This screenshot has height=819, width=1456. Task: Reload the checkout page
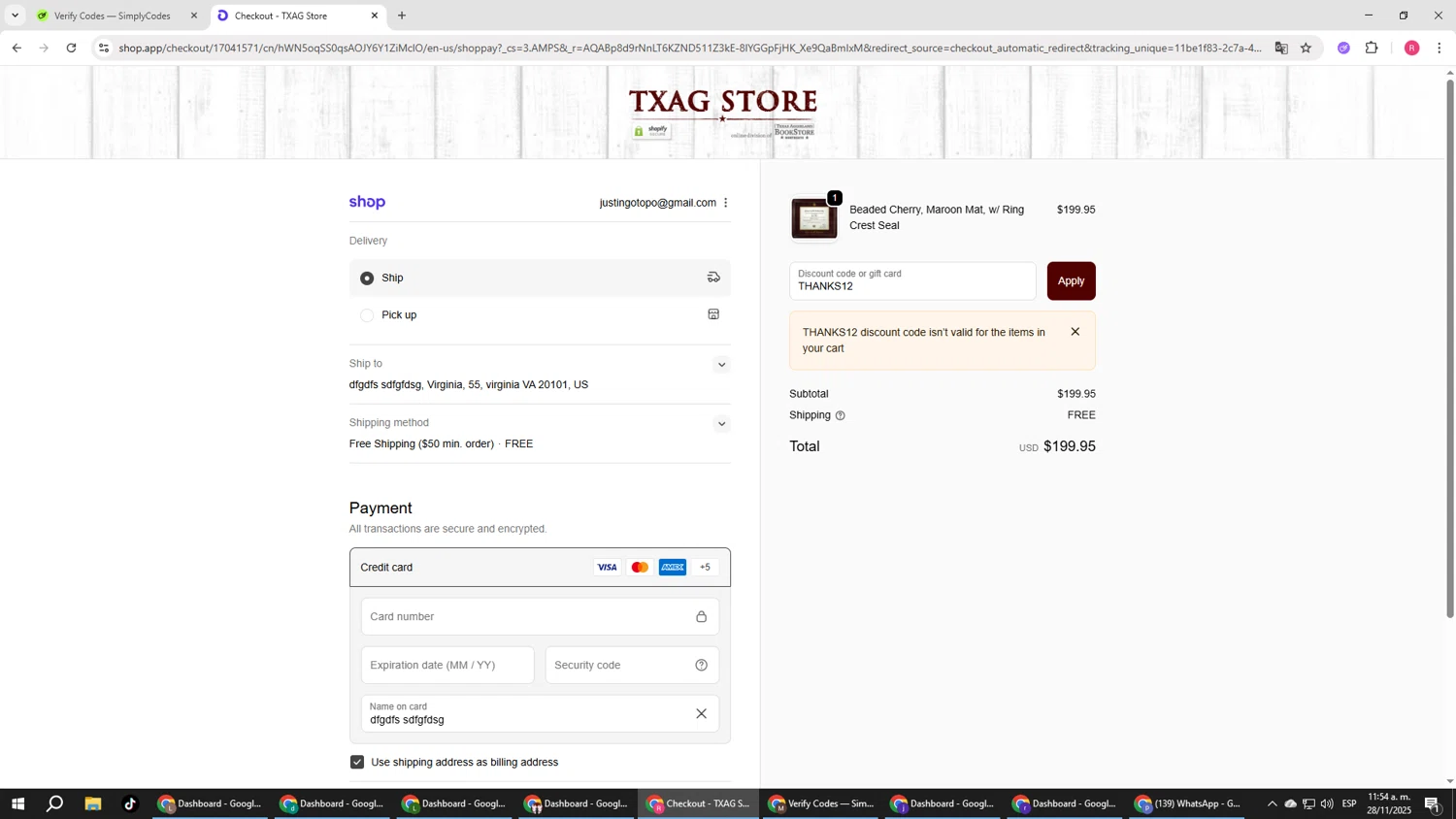pyautogui.click(x=71, y=48)
